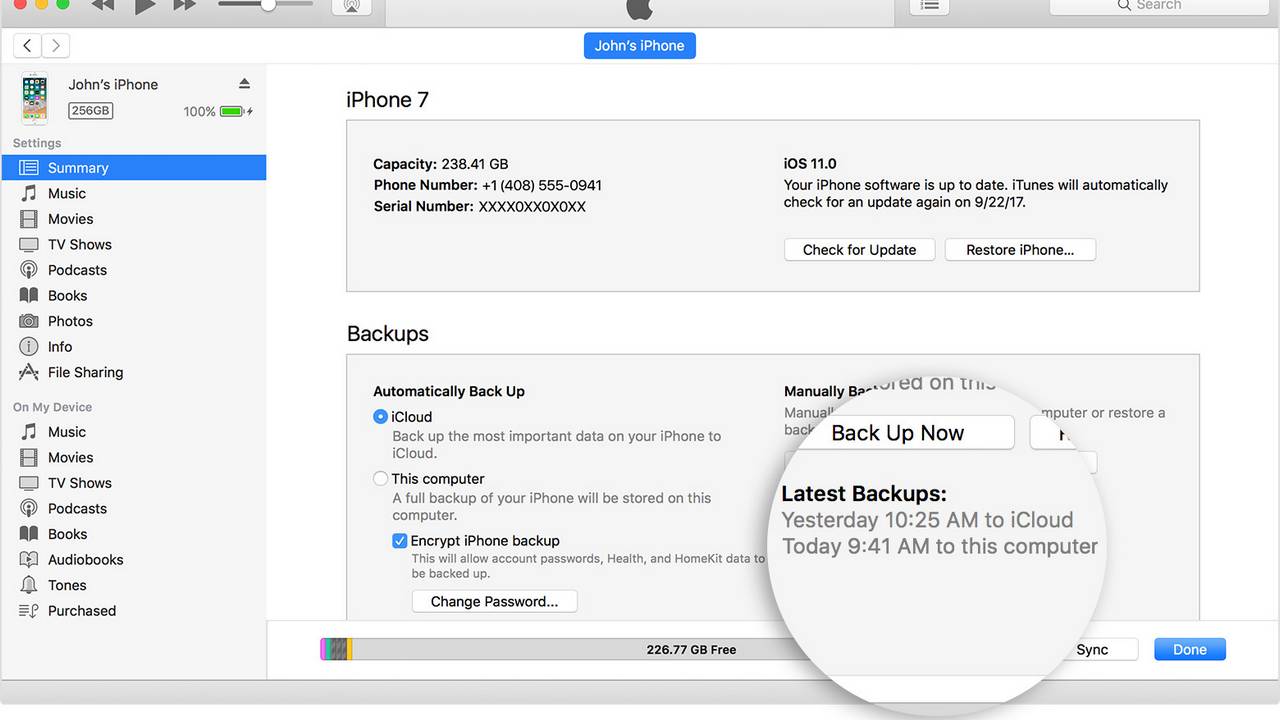Open Podcasts under Settings in the sidebar
Image resolution: width=1280 pixels, height=720 pixels.
(77, 270)
